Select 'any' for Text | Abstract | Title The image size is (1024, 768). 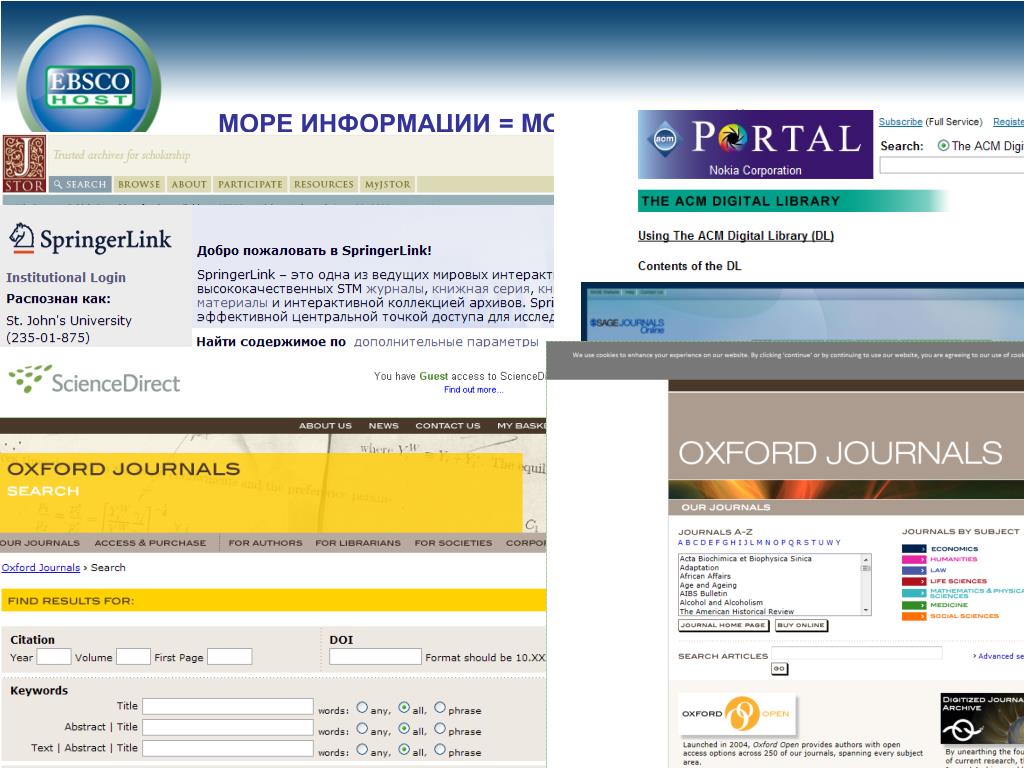(x=362, y=749)
